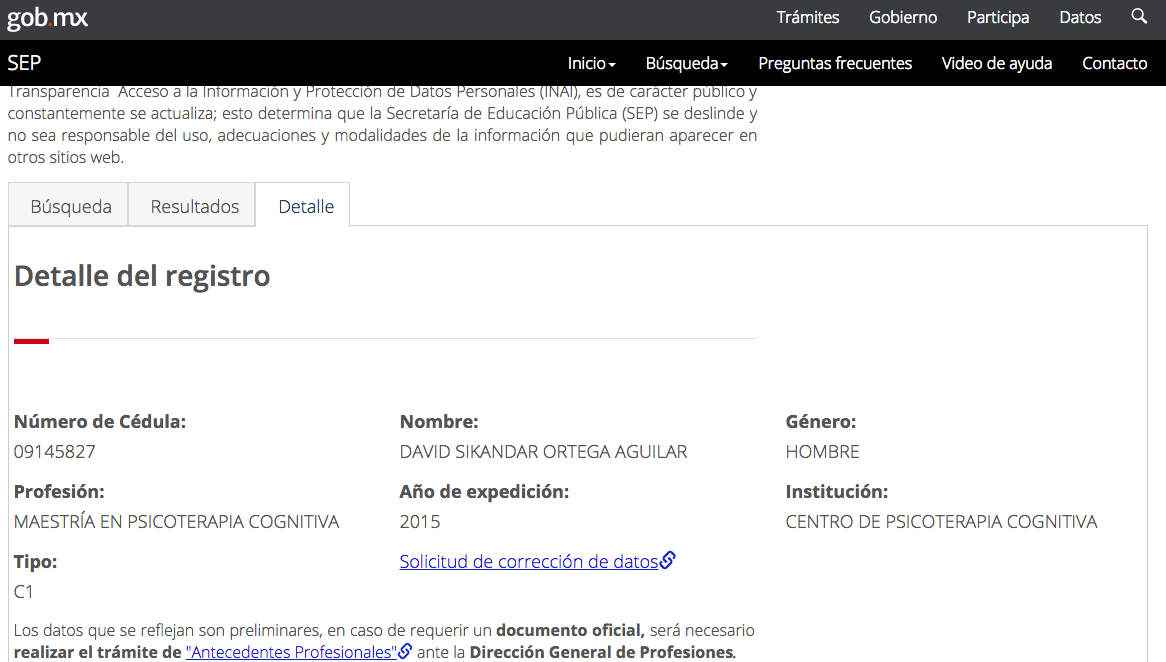The image size is (1166, 662).
Task: Click external link icon beside Solicitud de corrección
Action: tap(668, 561)
